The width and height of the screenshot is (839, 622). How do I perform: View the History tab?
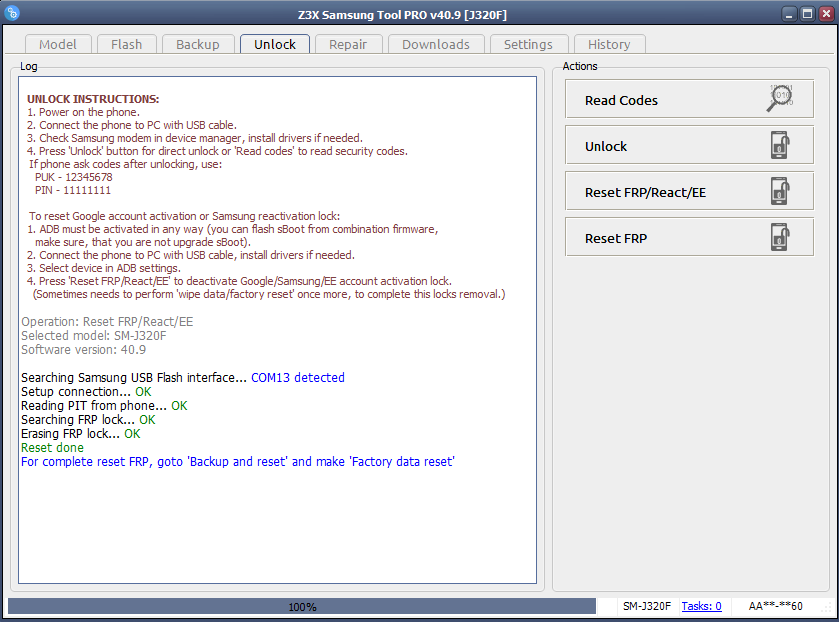point(609,44)
